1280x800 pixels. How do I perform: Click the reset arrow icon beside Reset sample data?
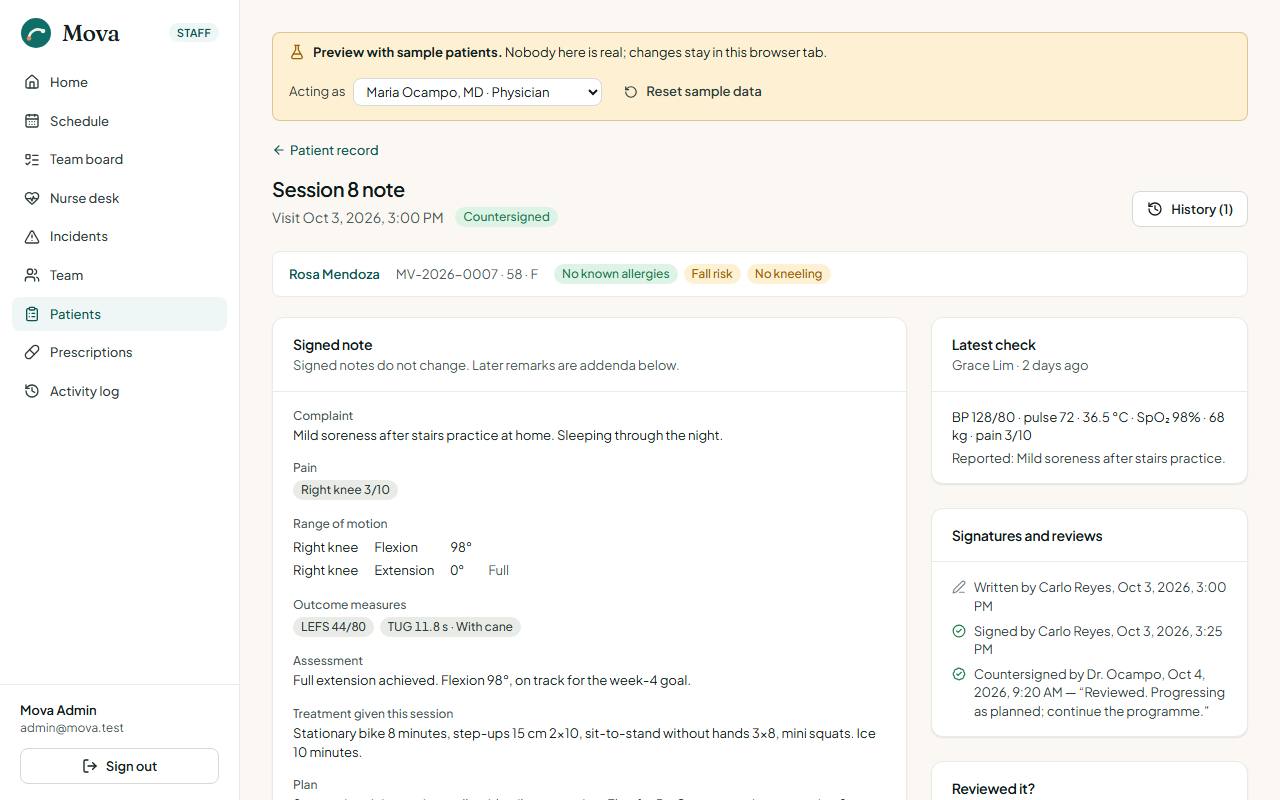[631, 92]
